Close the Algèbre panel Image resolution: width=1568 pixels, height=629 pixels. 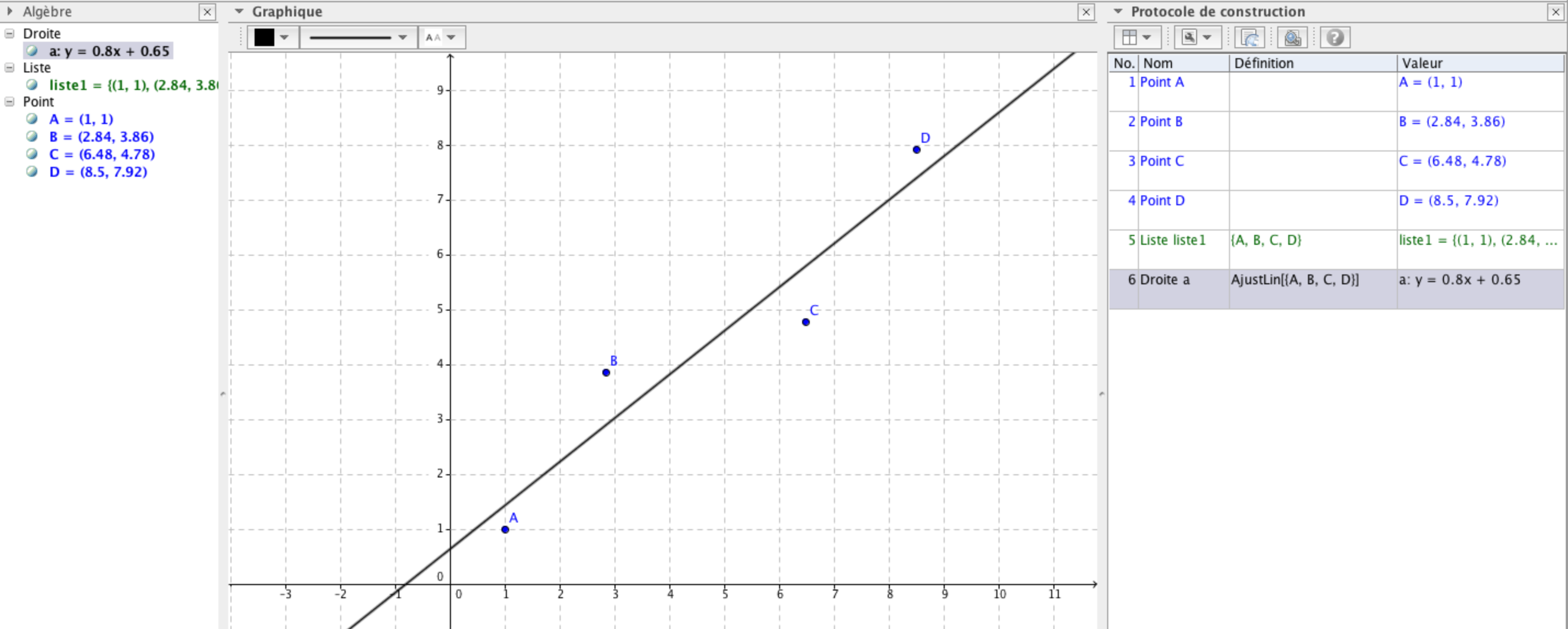[x=207, y=12]
